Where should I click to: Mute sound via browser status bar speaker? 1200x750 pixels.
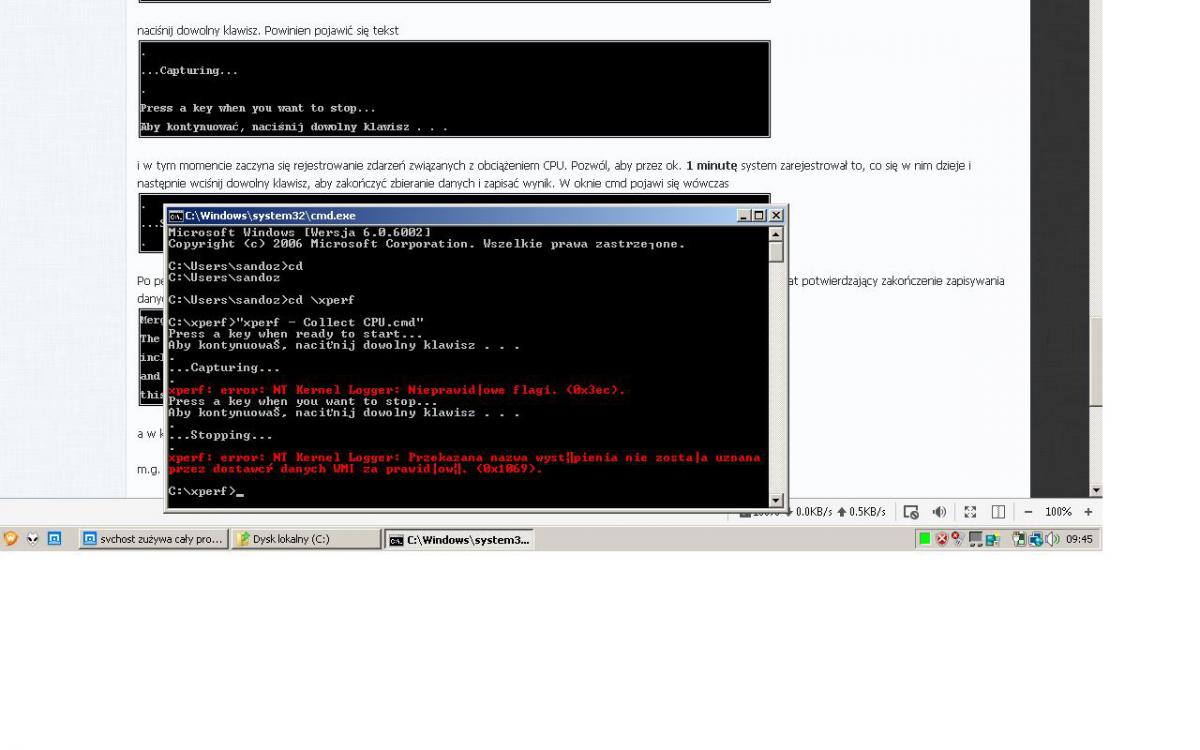pos(939,512)
